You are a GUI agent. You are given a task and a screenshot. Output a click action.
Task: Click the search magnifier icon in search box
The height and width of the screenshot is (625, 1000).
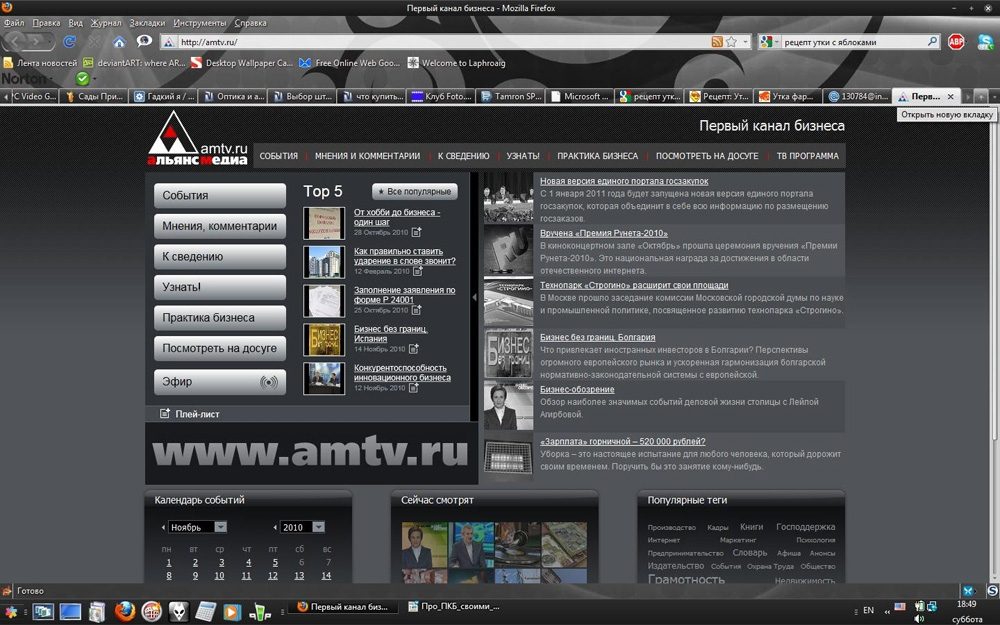[x=932, y=42]
